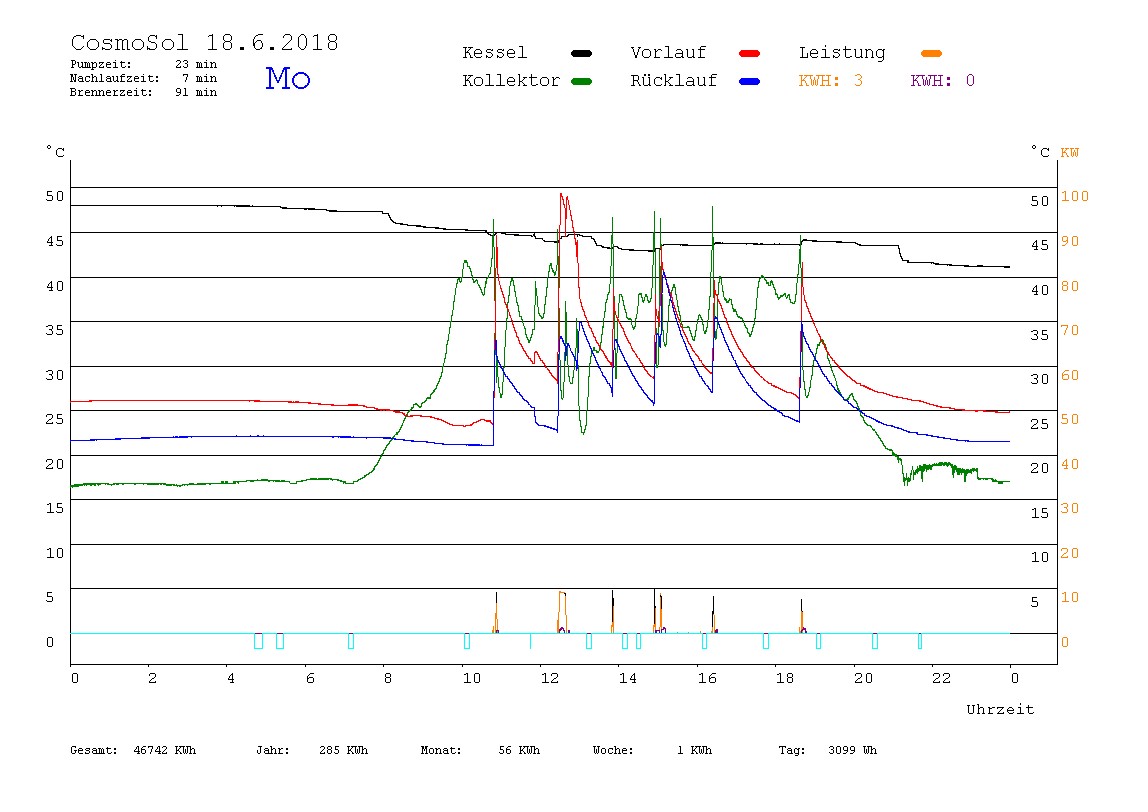Screen dimensions: 1148x812
Task: Click the yearly value '285 KWh'
Action: point(344,750)
